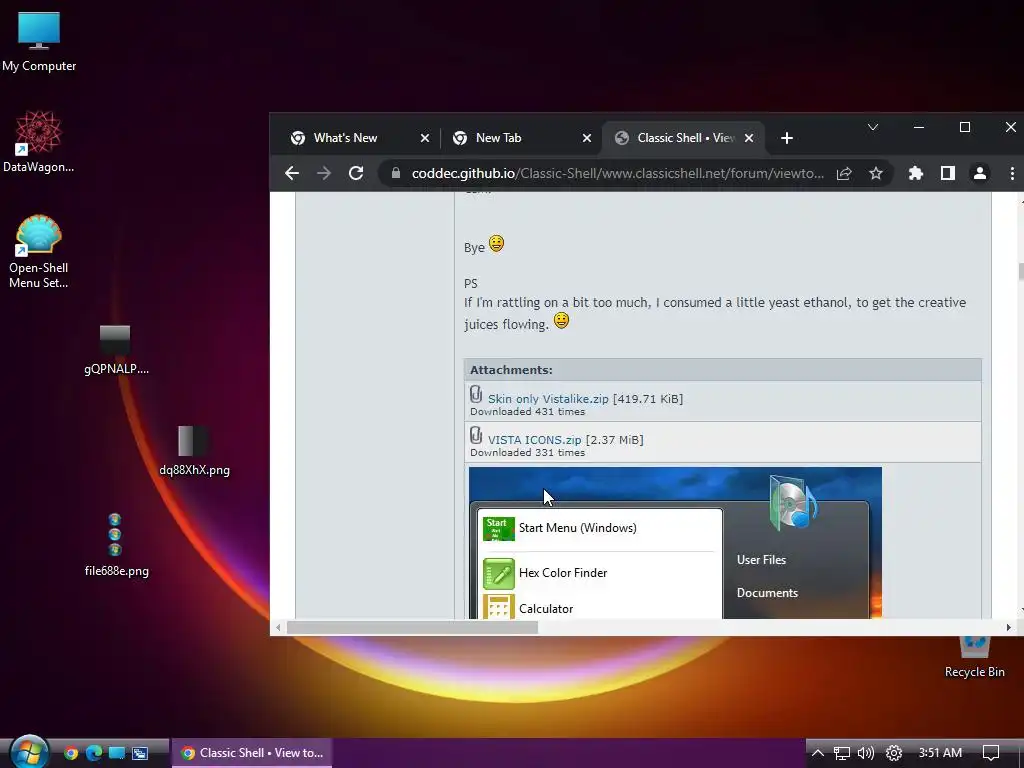This screenshot has height=768, width=1024.
Task: Open Chrome Extensions puzzle icon
Action: click(916, 173)
